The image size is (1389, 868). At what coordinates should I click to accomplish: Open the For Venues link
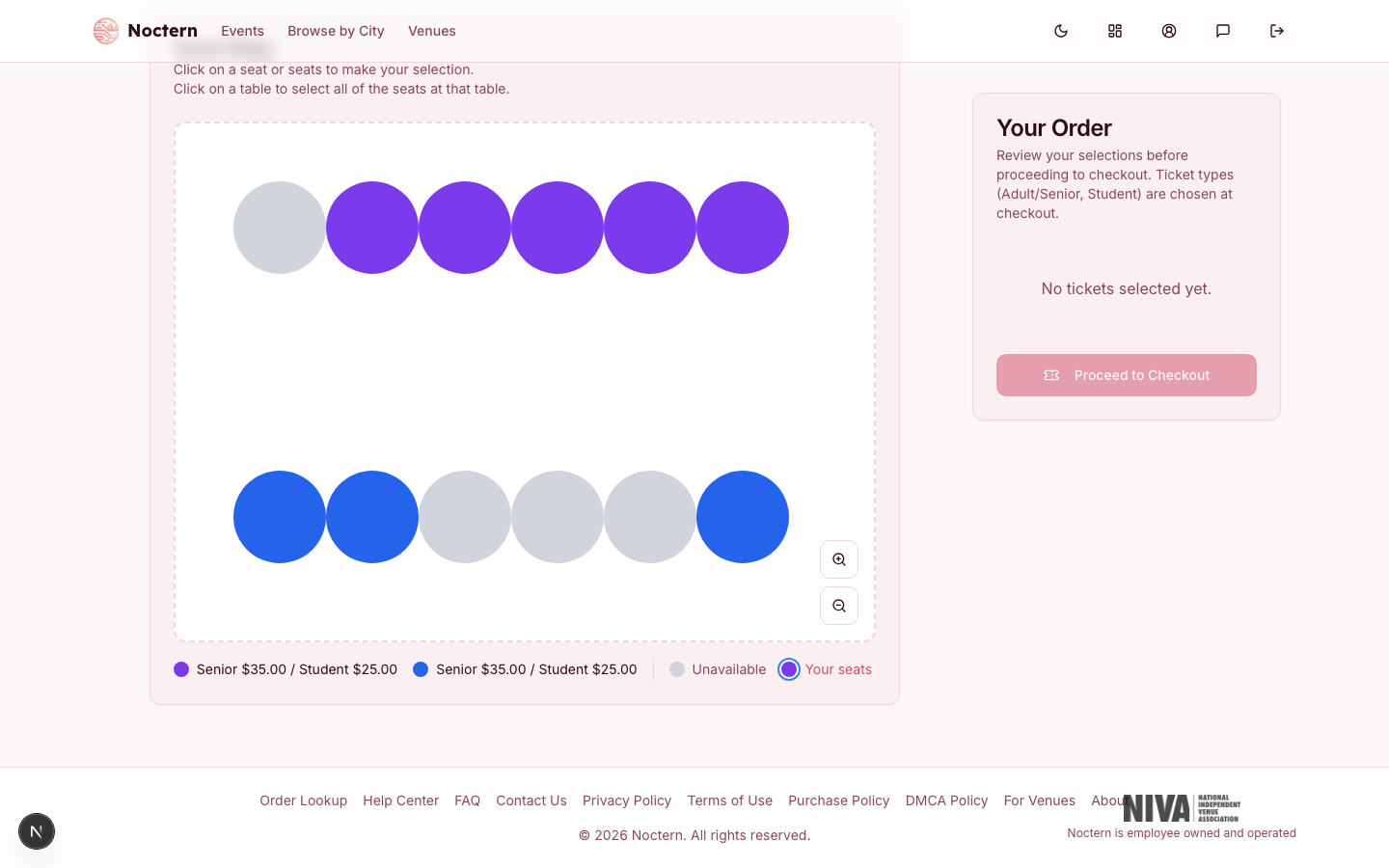1040,800
